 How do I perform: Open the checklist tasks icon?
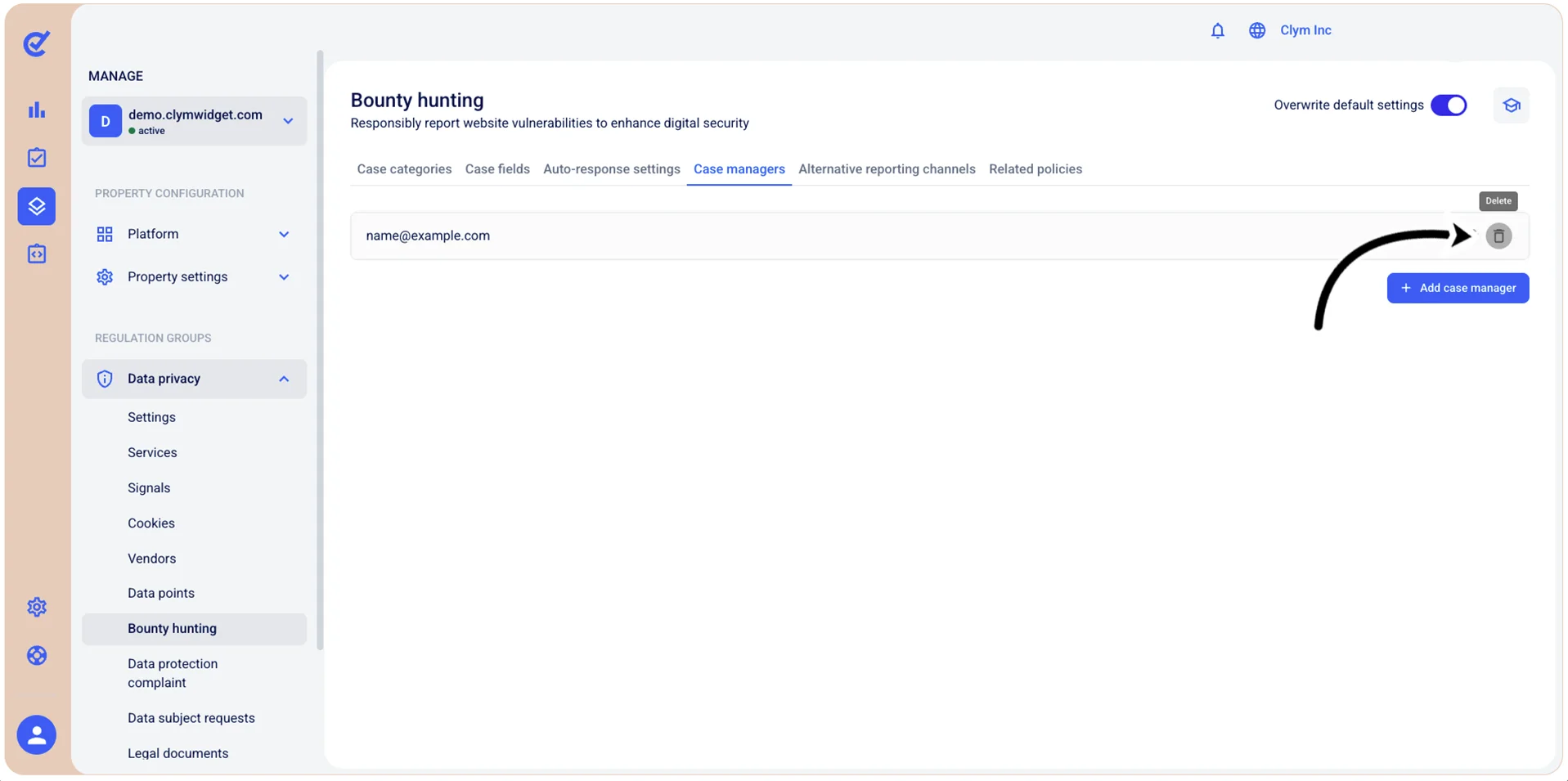tap(37, 158)
